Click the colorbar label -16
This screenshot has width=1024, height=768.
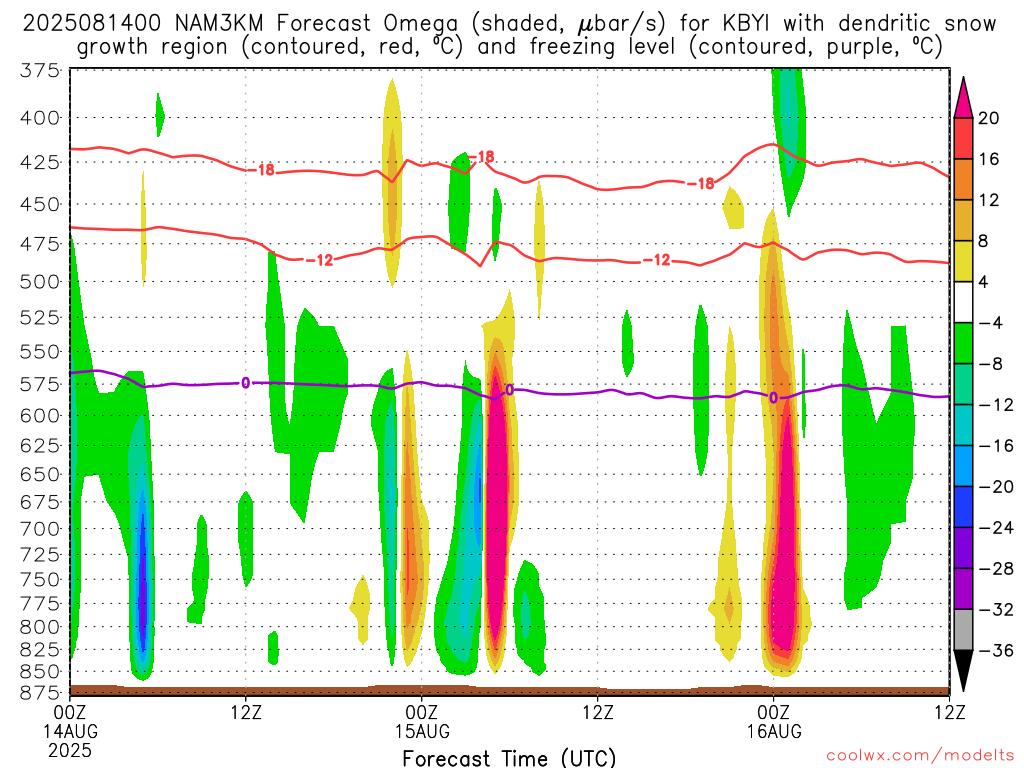coord(996,446)
